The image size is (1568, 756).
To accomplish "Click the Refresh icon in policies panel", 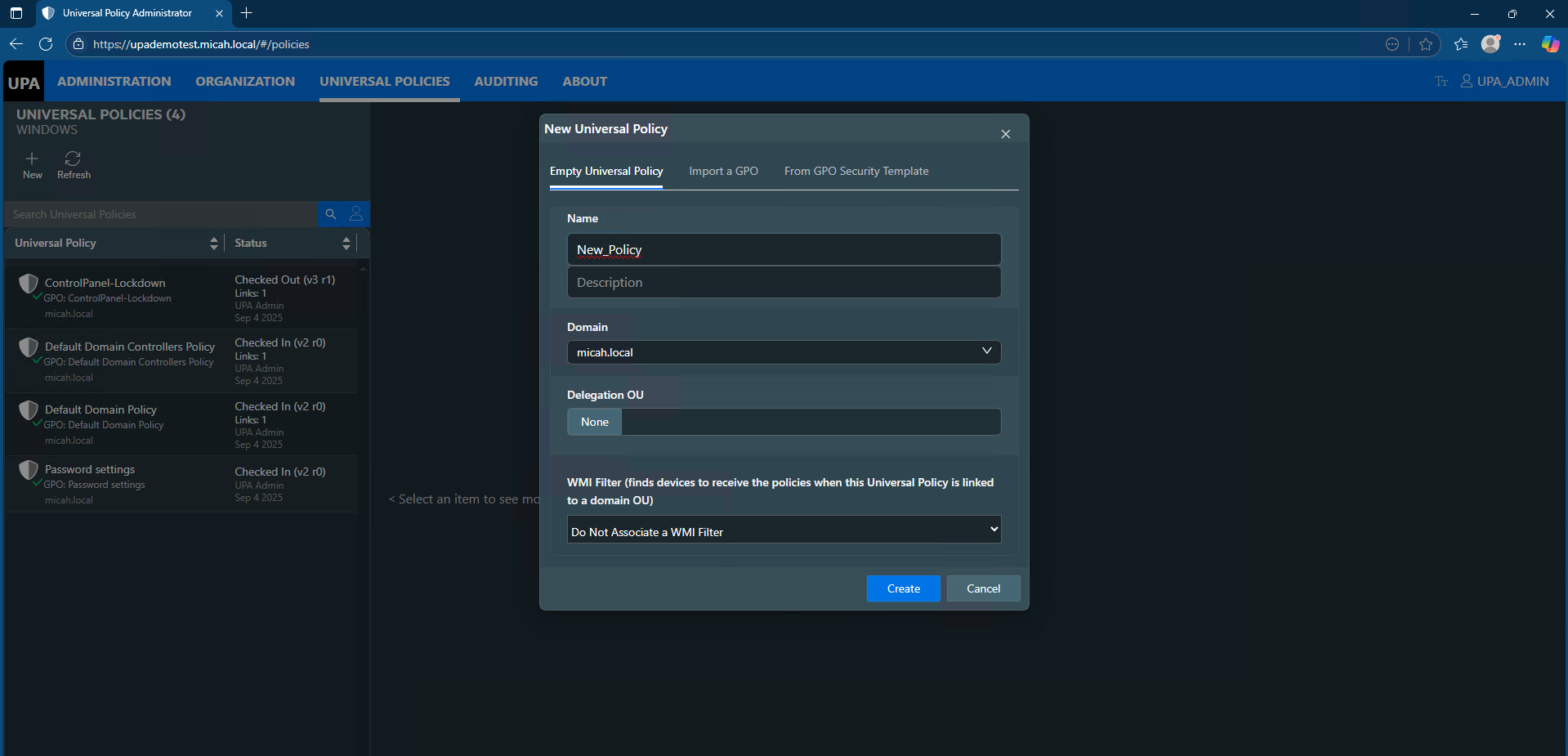I will click(73, 159).
